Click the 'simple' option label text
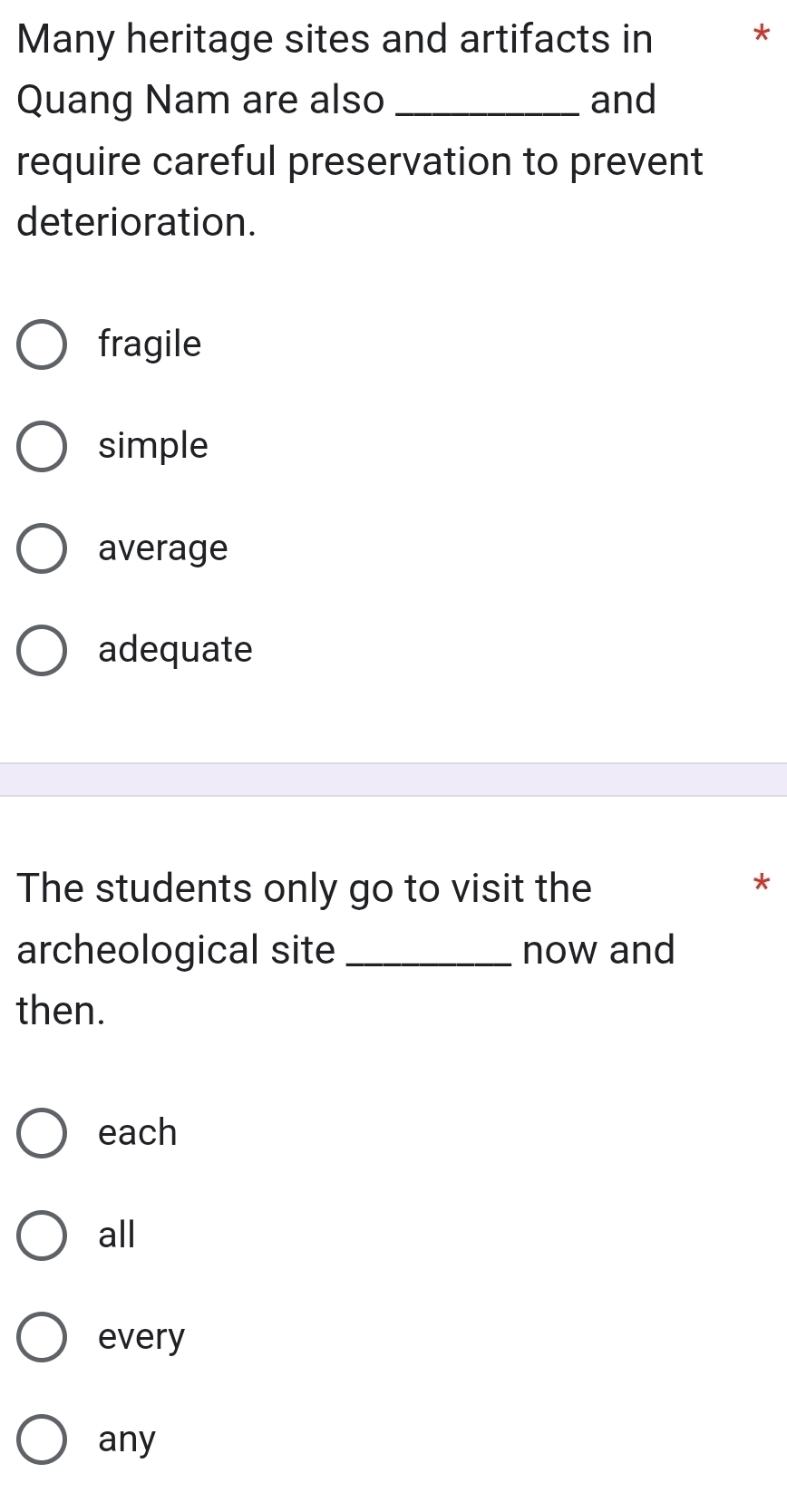The height and width of the screenshot is (1512, 787). tap(153, 446)
